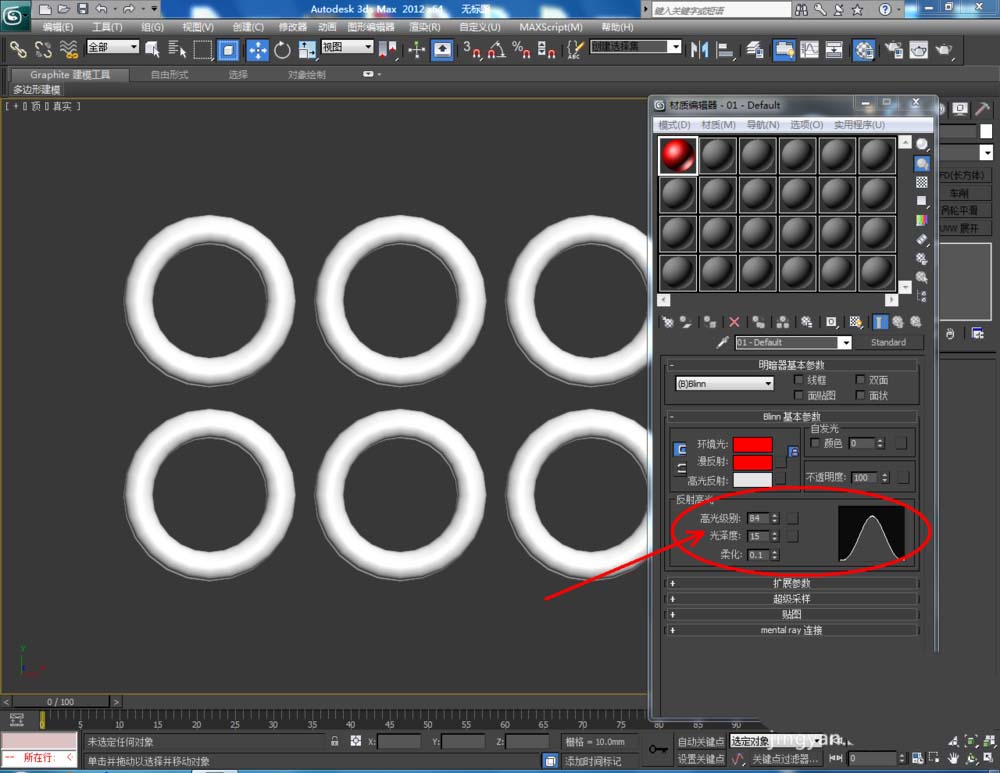The width and height of the screenshot is (1000, 773).
Task: Open Select by Name tool
Action: pyautogui.click(x=177, y=49)
